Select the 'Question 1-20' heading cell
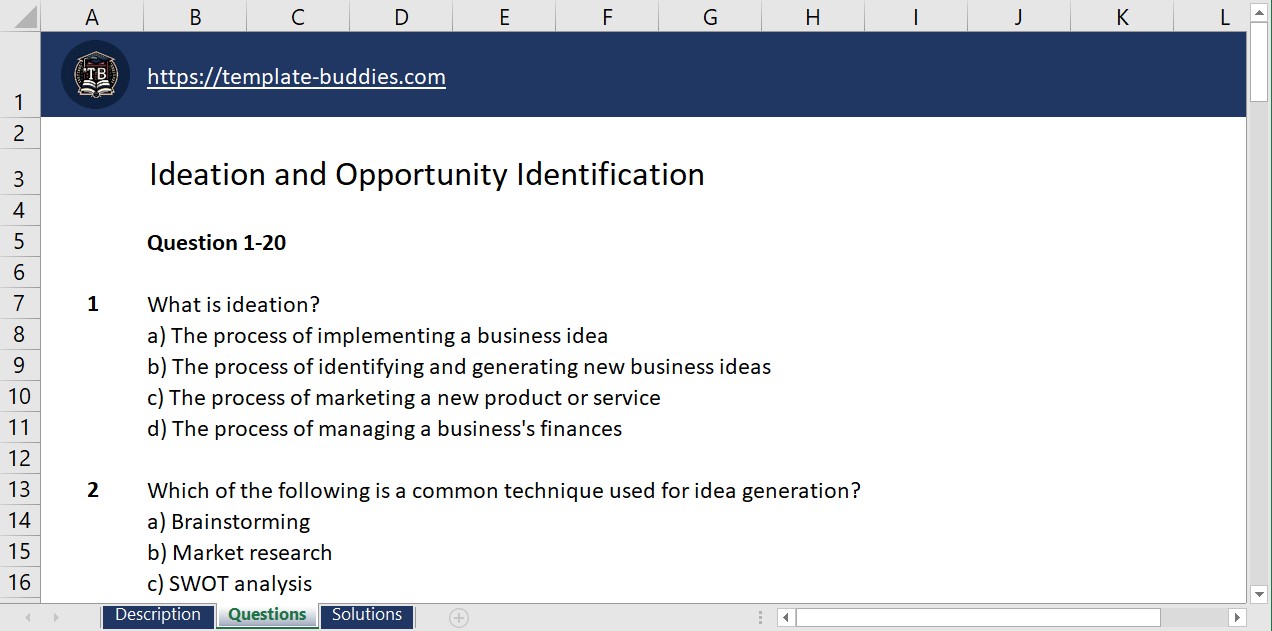 pos(216,241)
